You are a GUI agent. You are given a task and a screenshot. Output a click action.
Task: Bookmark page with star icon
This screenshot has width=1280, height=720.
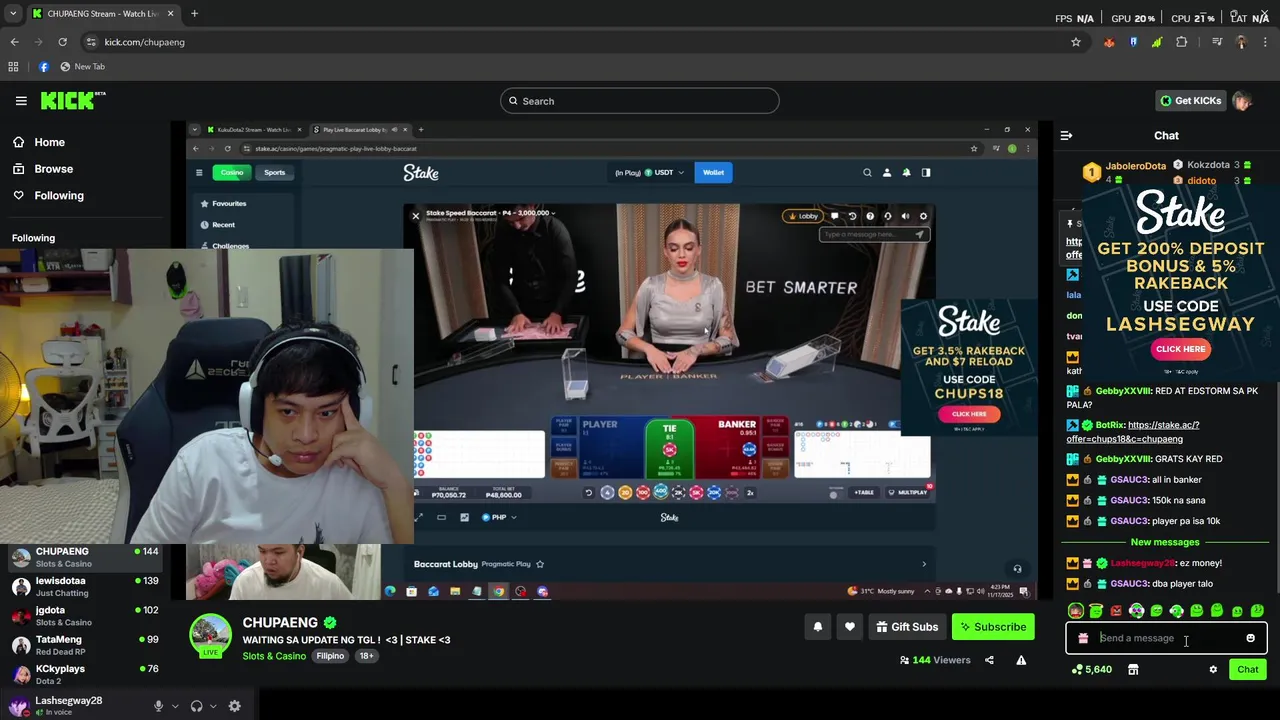click(1075, 42)
